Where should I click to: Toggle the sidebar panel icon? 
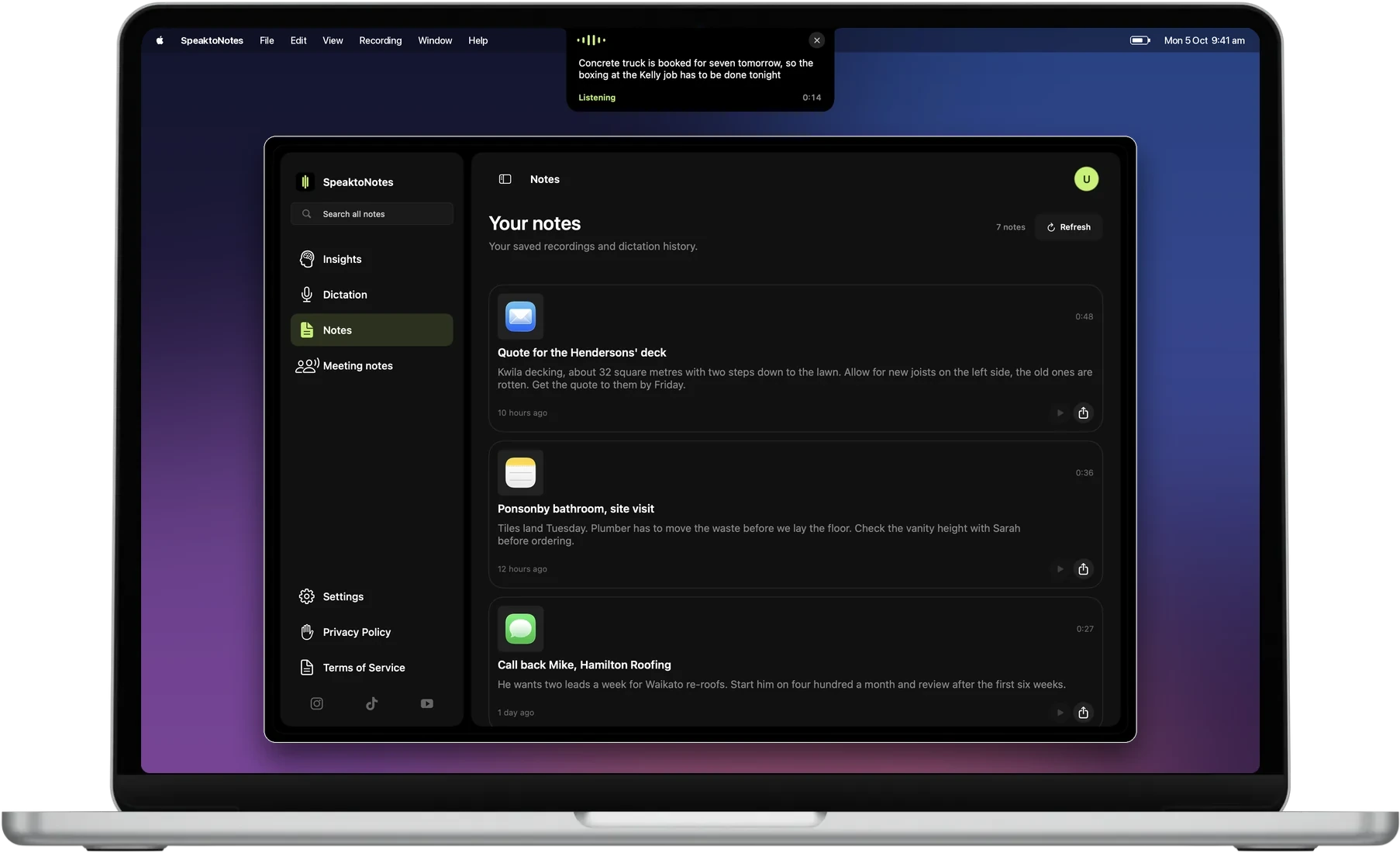click(505, 179)
